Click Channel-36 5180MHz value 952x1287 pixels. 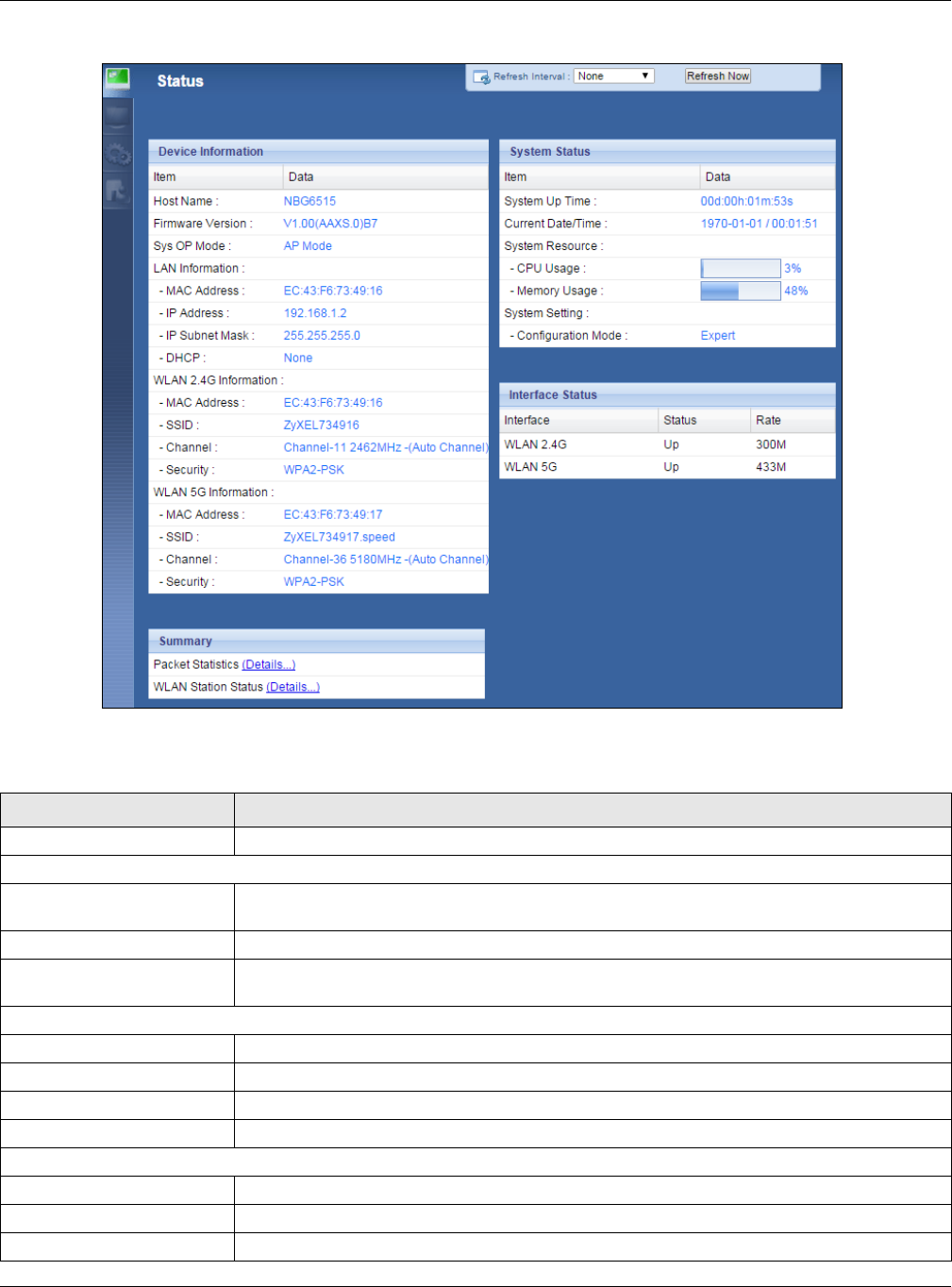386,560
